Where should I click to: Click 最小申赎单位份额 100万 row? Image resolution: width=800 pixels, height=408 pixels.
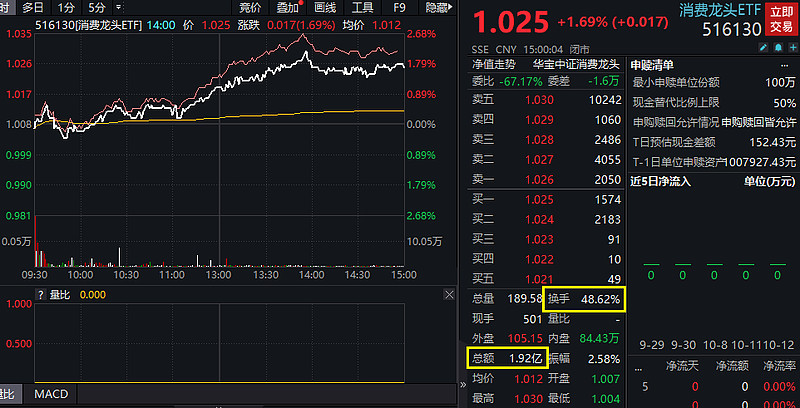(714, 82)
